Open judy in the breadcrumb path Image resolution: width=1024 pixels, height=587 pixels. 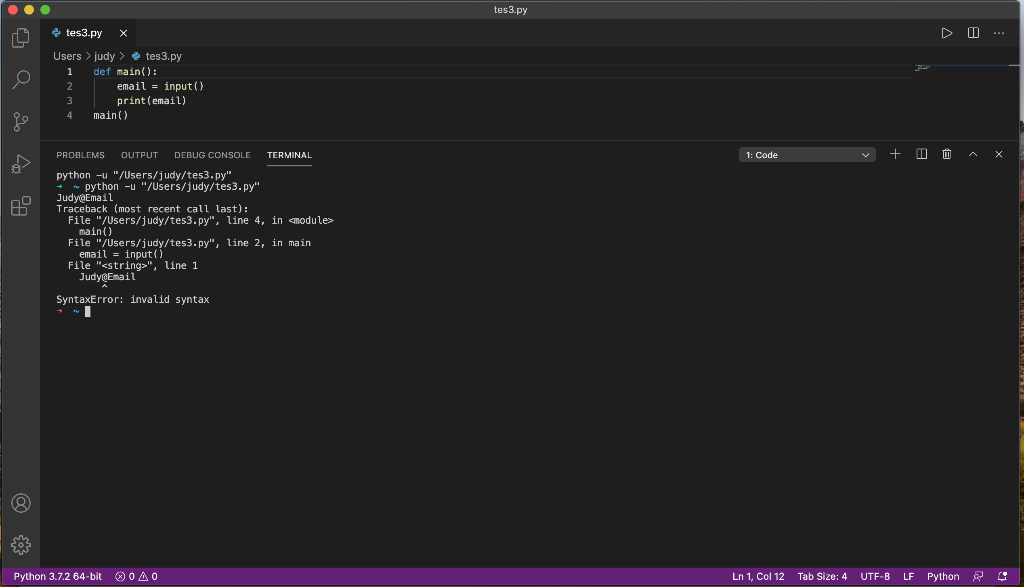(105, 56)
